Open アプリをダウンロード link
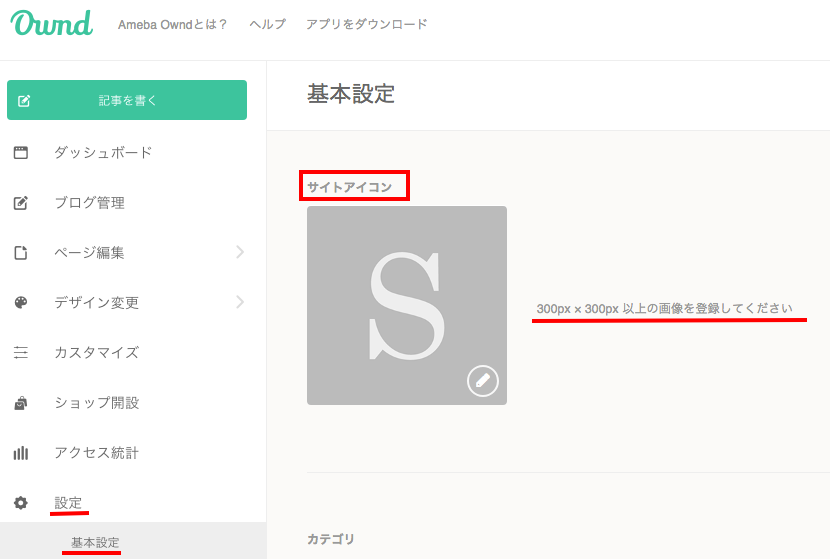The image size is (830, 559). (366, 24)
